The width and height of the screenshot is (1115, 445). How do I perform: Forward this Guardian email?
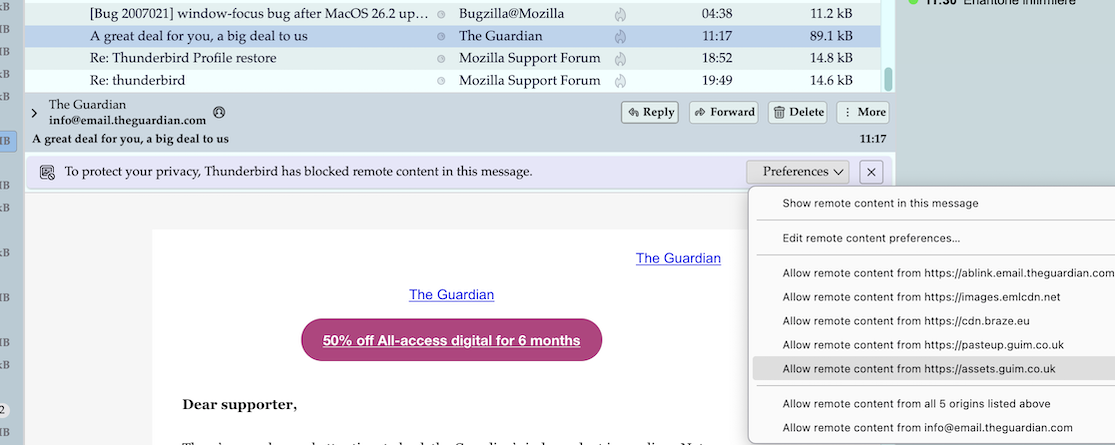pos(723,112)
